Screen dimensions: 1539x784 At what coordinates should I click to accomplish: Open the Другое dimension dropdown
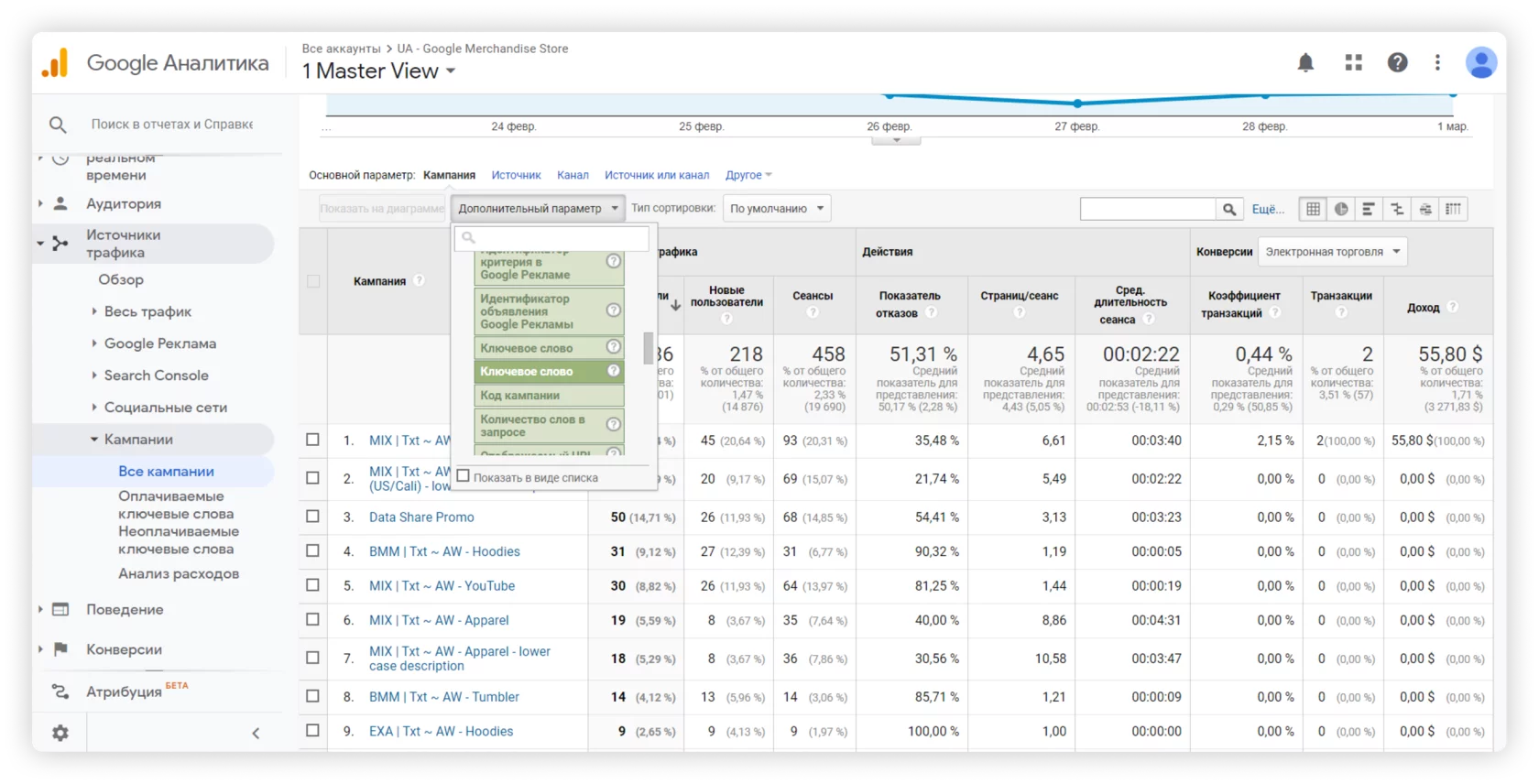pos(748,175)
